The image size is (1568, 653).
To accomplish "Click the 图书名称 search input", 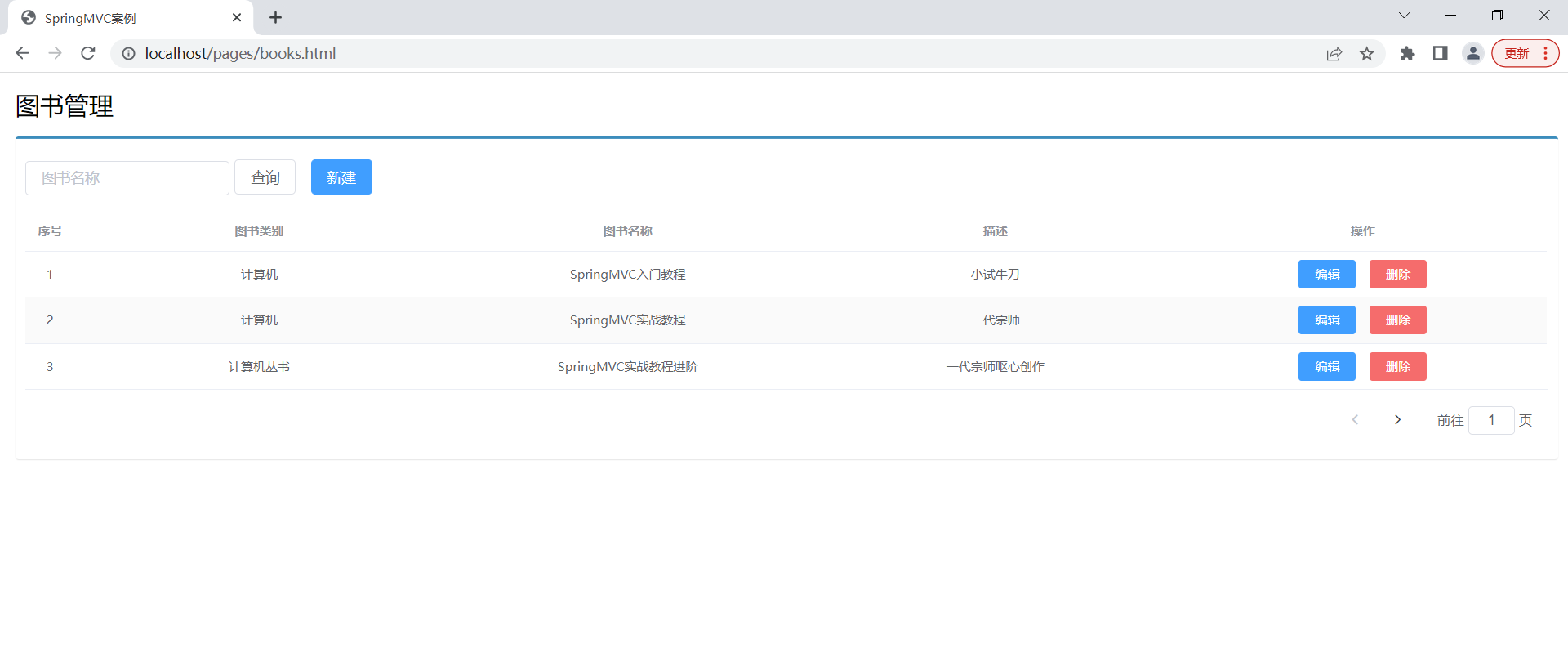I will pyautogui.click(x=127, y=177).
